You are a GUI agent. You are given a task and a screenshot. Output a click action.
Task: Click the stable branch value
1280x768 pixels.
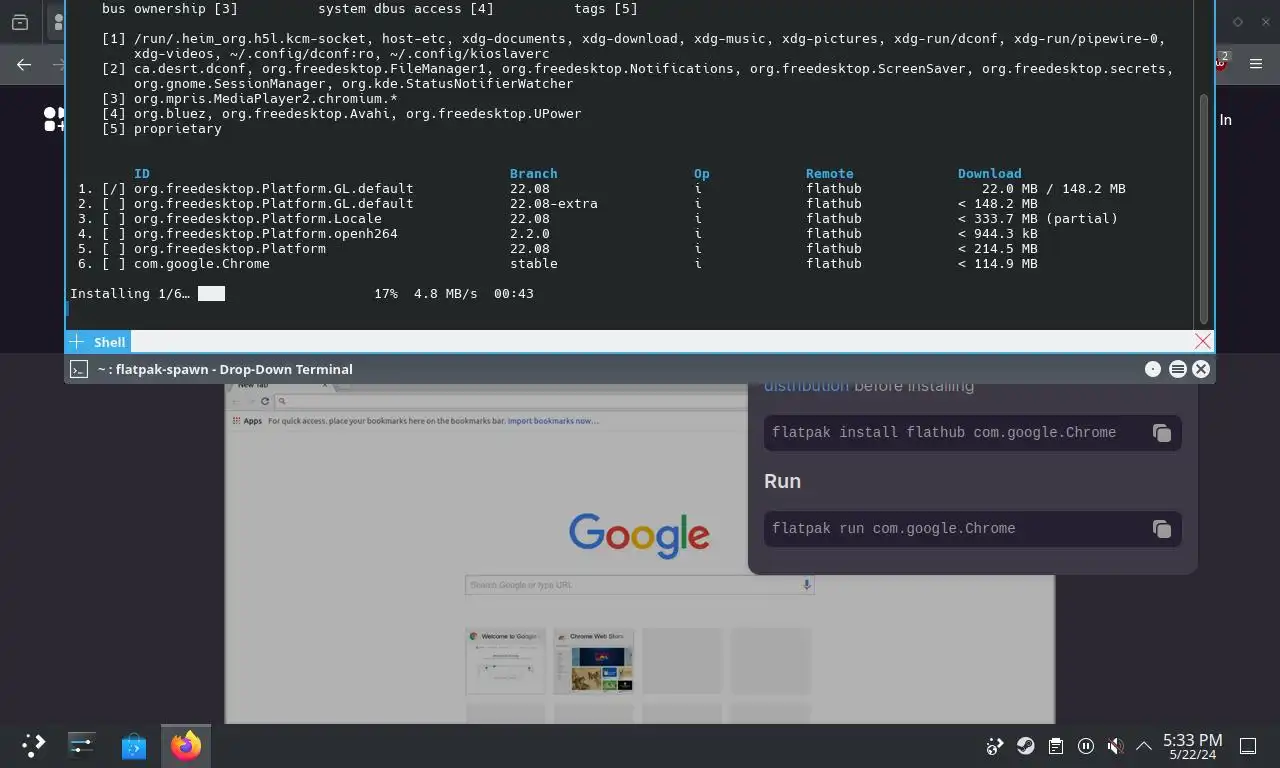[534, 264]
